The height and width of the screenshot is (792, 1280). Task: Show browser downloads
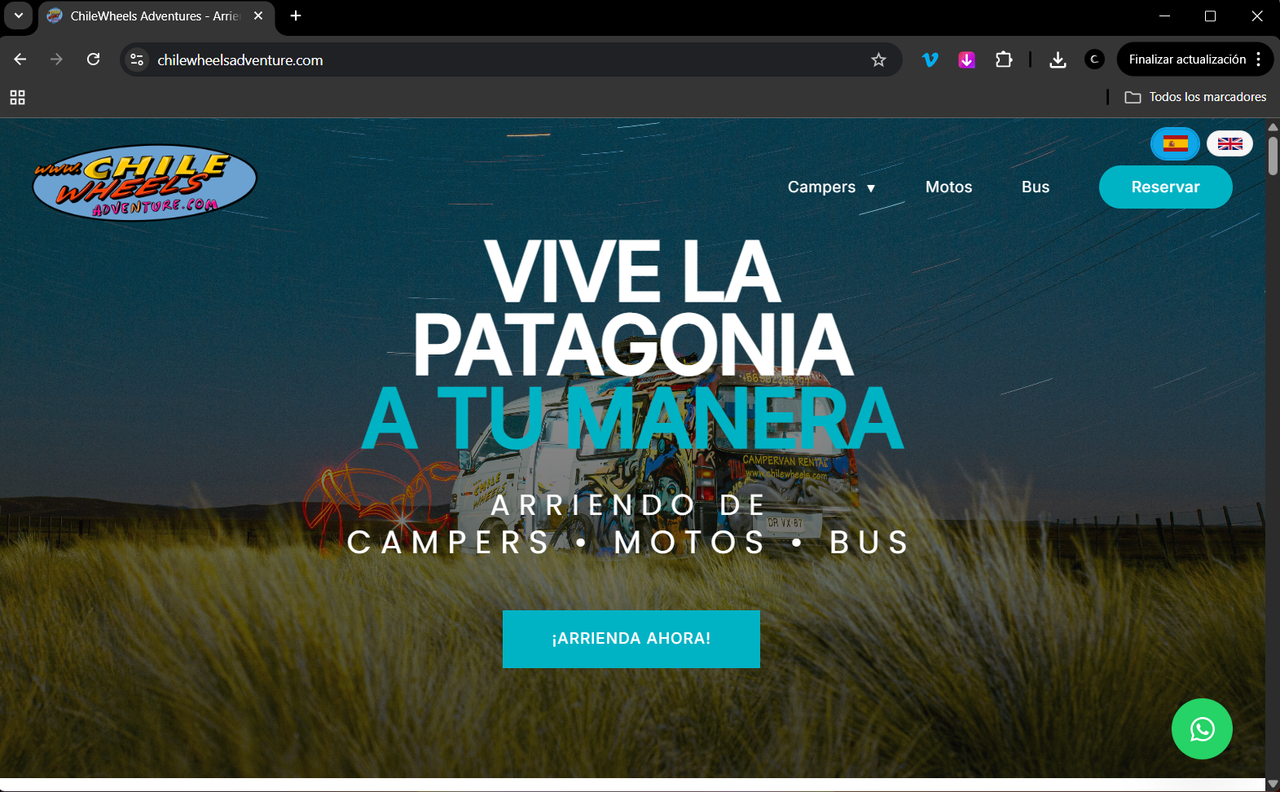click(1057, 60)
